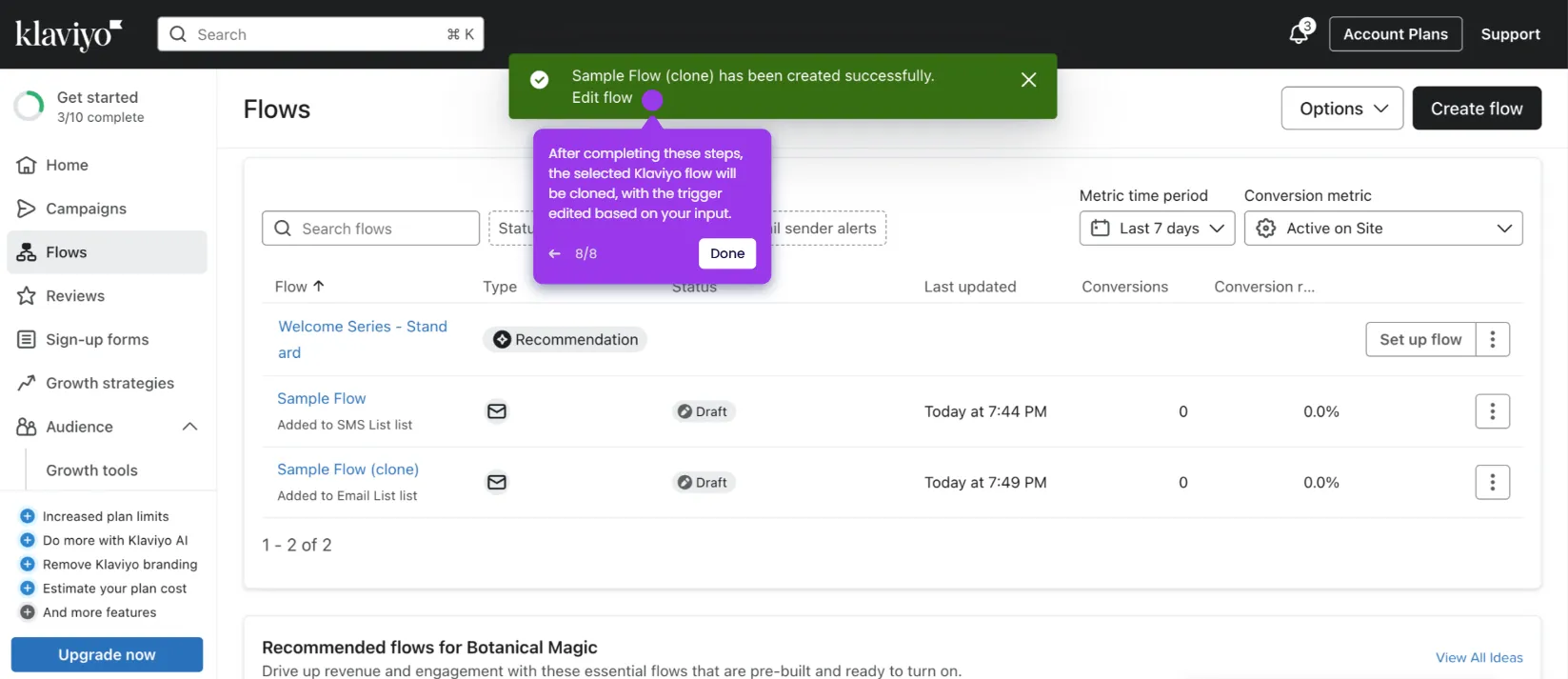Viewport: 1568px width, 679px height.
Task: Click Edit flow in success banner
Action: click(602, 97)
